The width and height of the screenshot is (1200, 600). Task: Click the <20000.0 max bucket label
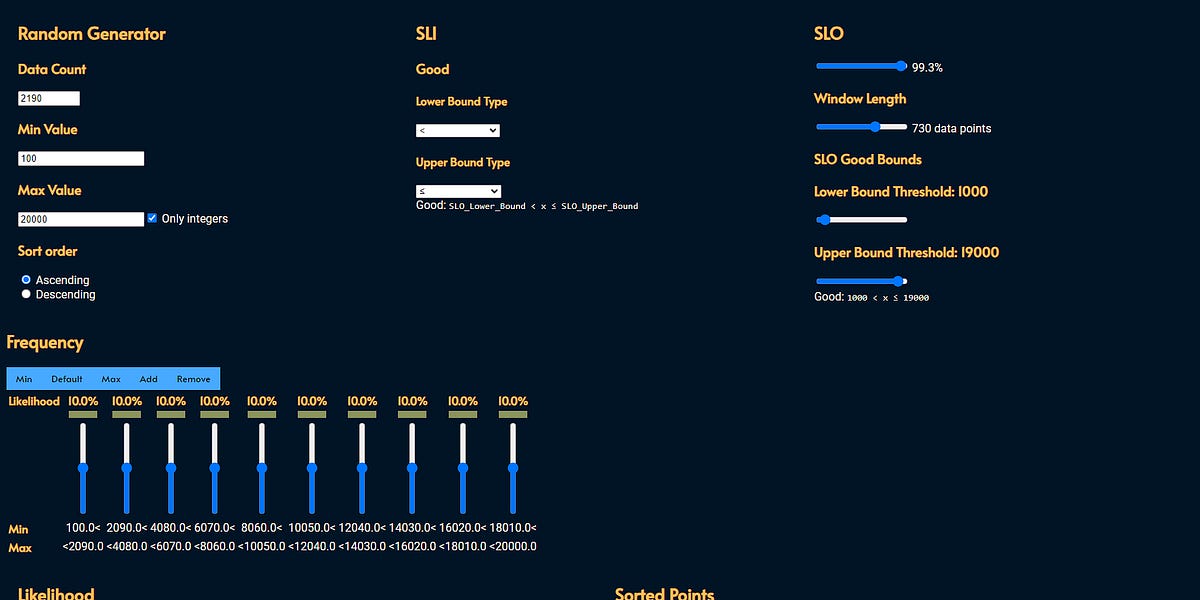512,547
